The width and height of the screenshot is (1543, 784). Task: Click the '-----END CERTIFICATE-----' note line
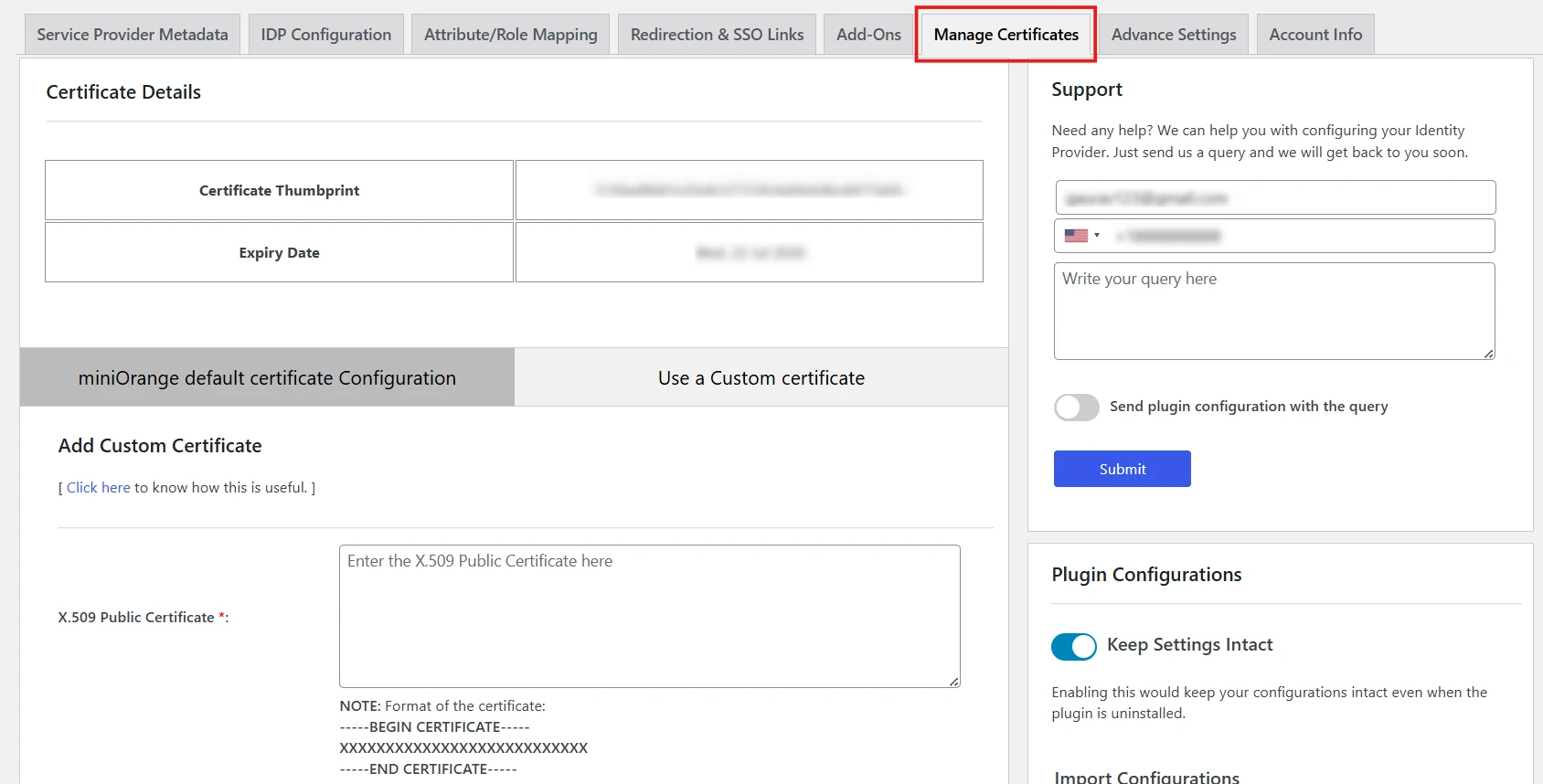click(x=429, y=769)
